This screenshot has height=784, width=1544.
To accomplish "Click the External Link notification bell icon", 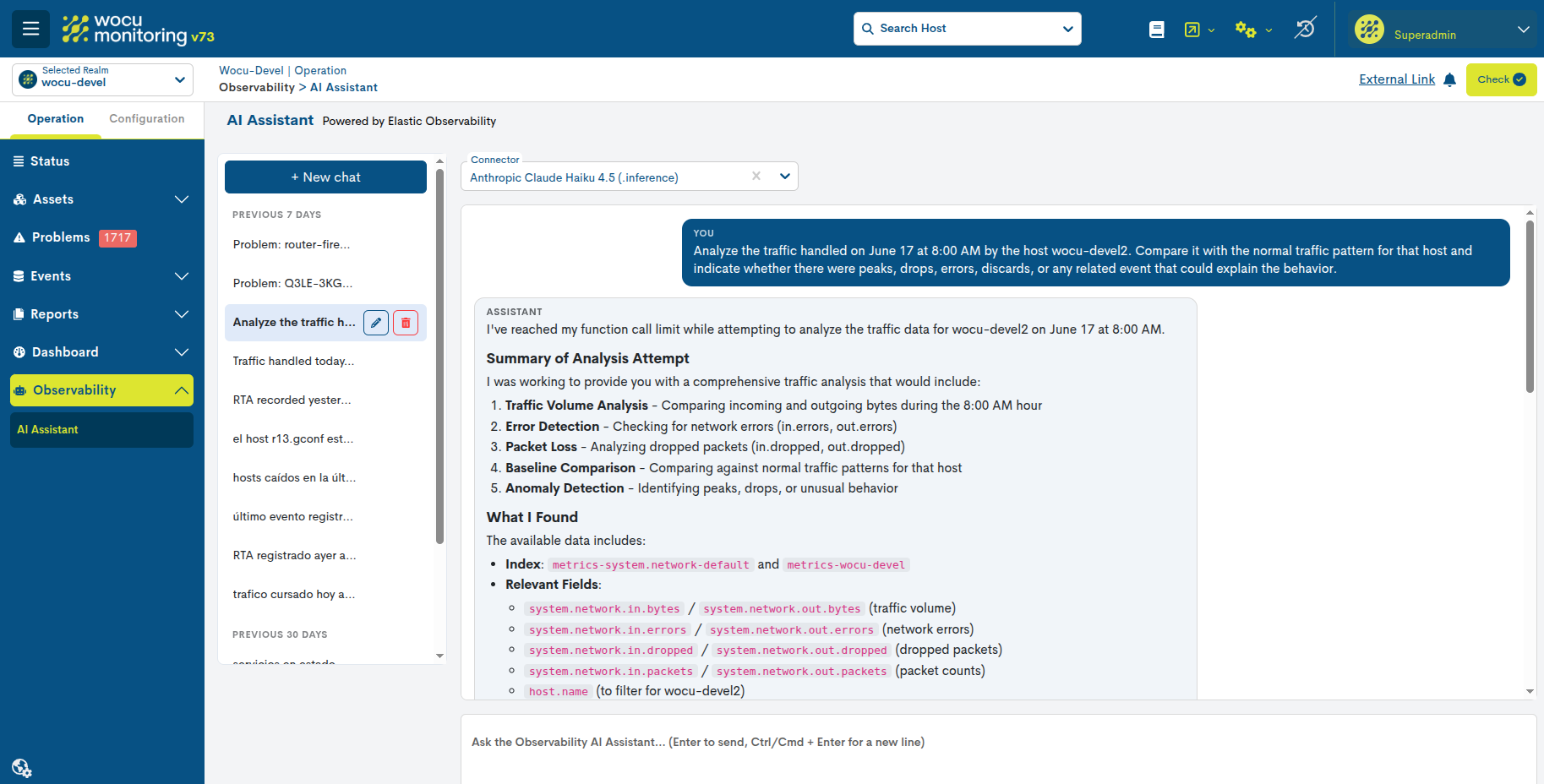I will coord(1450,79).
